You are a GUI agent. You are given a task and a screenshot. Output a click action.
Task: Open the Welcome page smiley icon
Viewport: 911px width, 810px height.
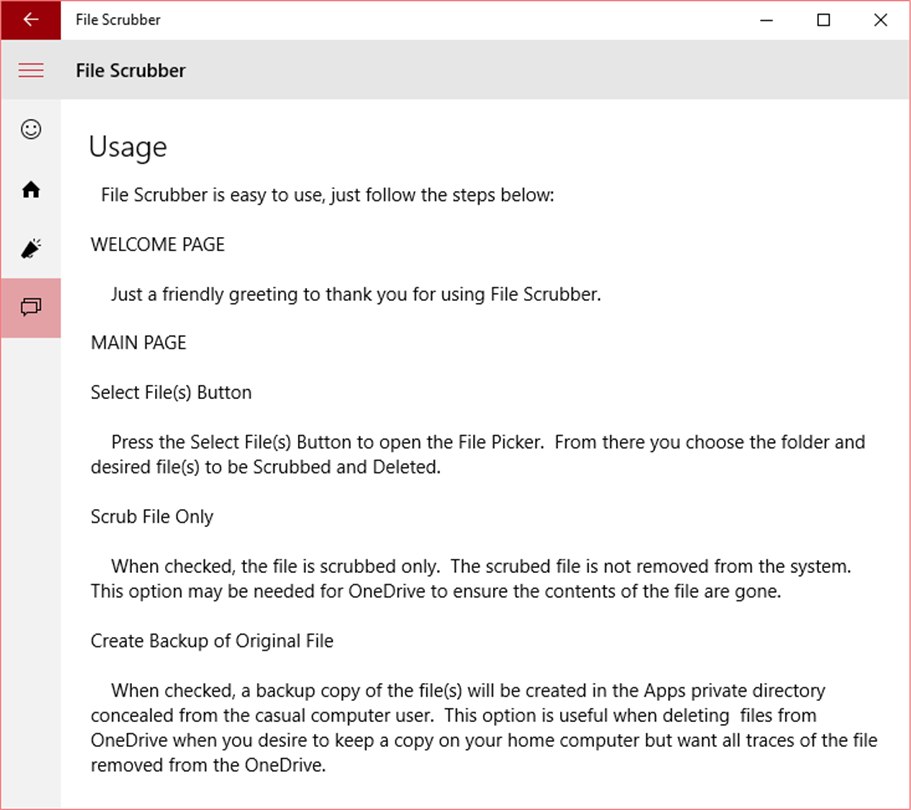31,129
